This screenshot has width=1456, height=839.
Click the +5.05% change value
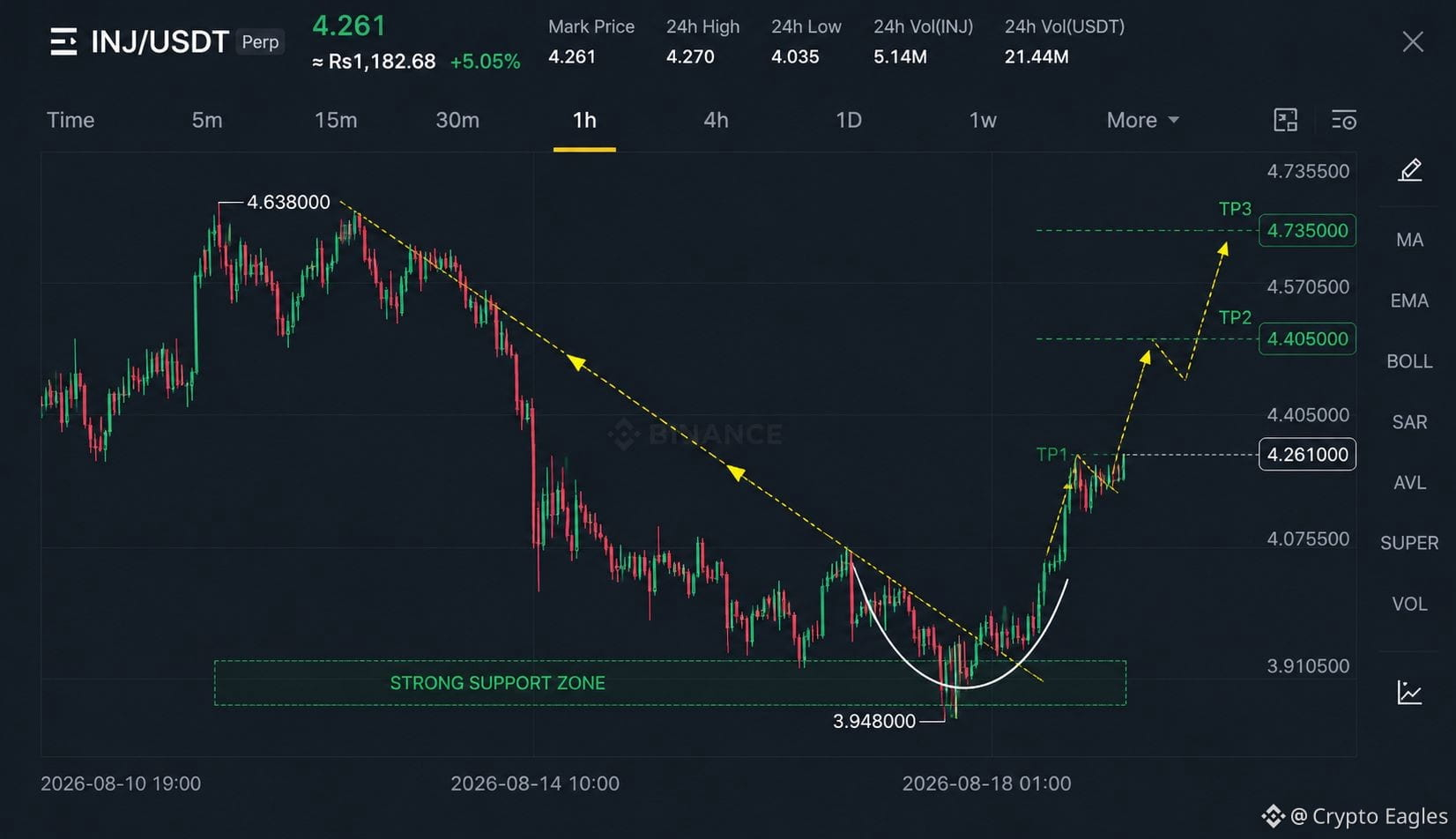(485, 62)
